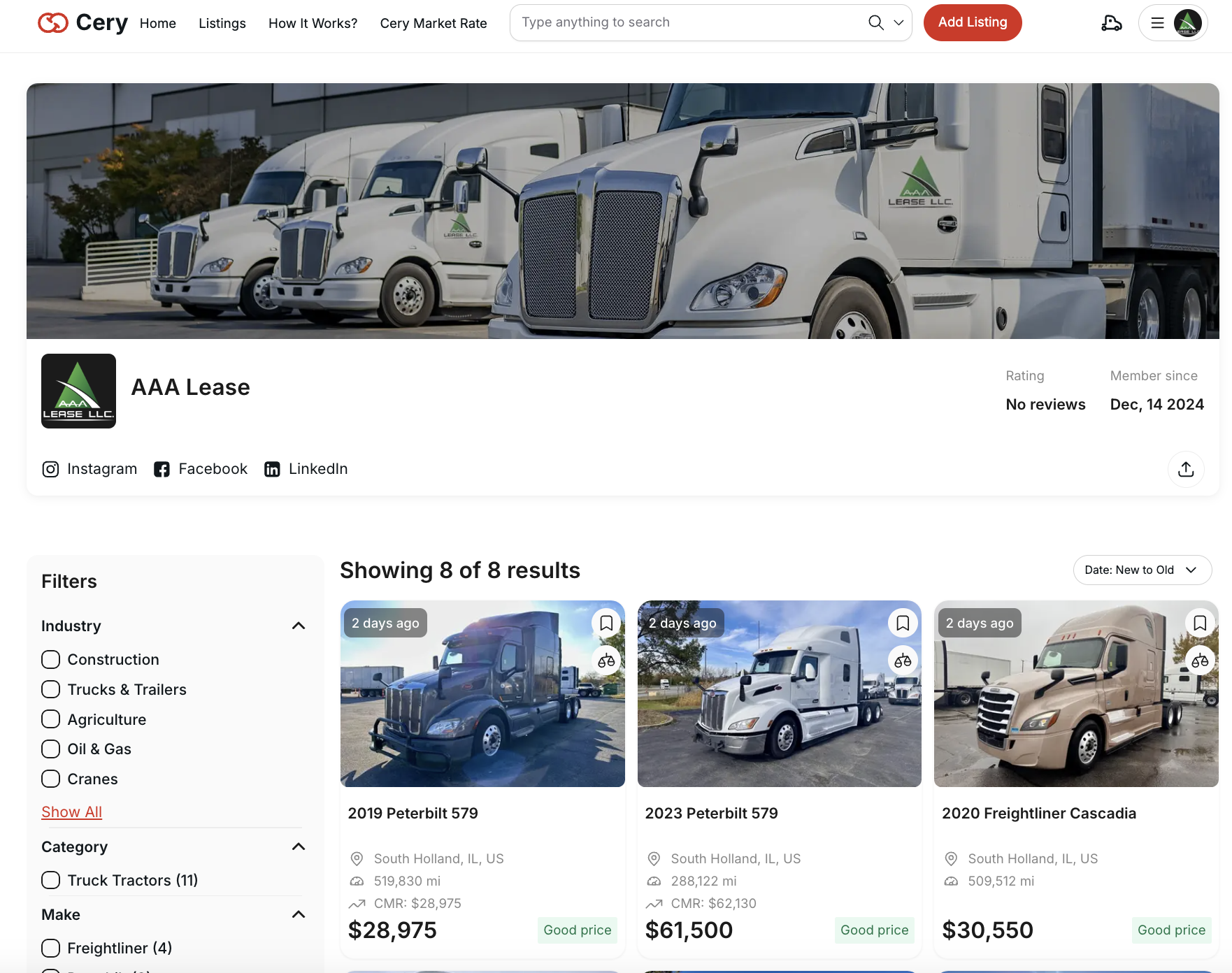The image size is (1232, 973).
Task: Open the equipment tractor icon in header
Action: 1111,23
